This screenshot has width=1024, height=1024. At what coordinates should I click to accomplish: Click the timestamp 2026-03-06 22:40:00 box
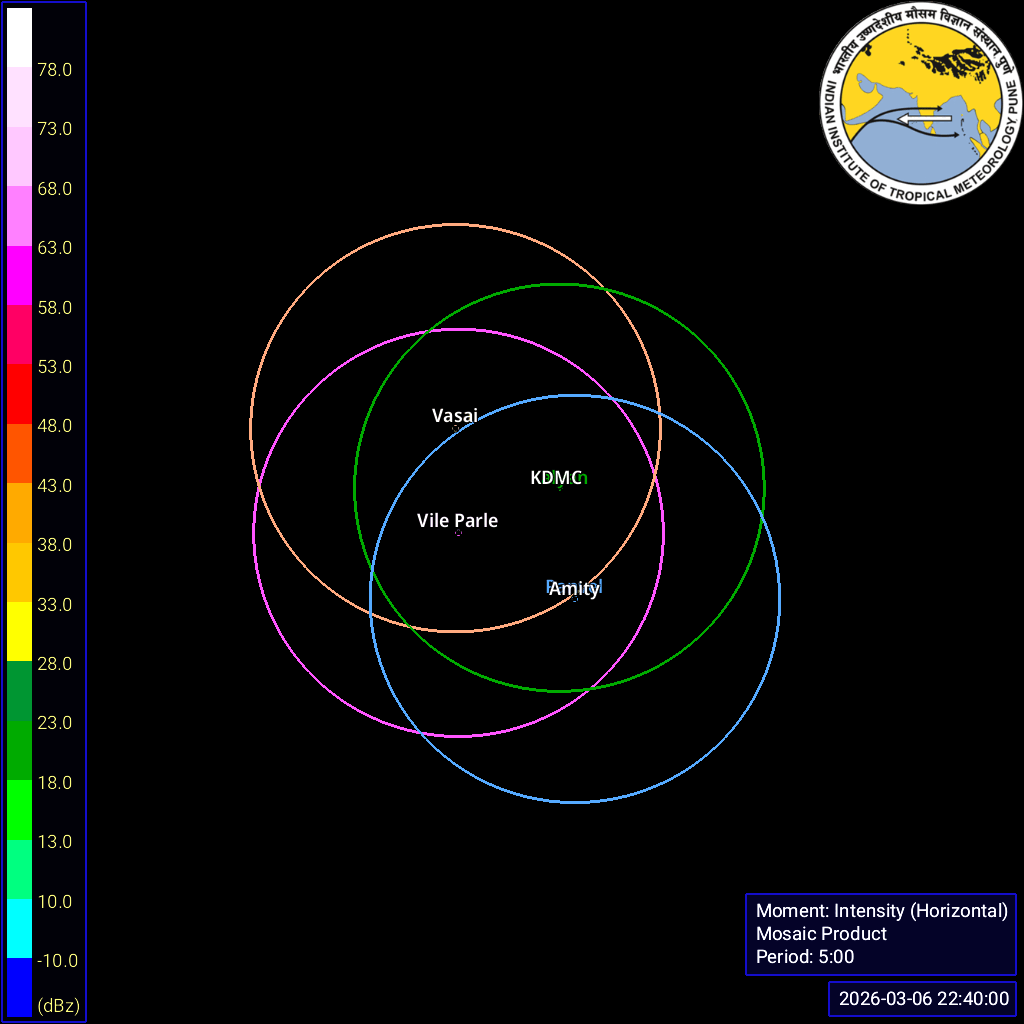tap(922, 999)
